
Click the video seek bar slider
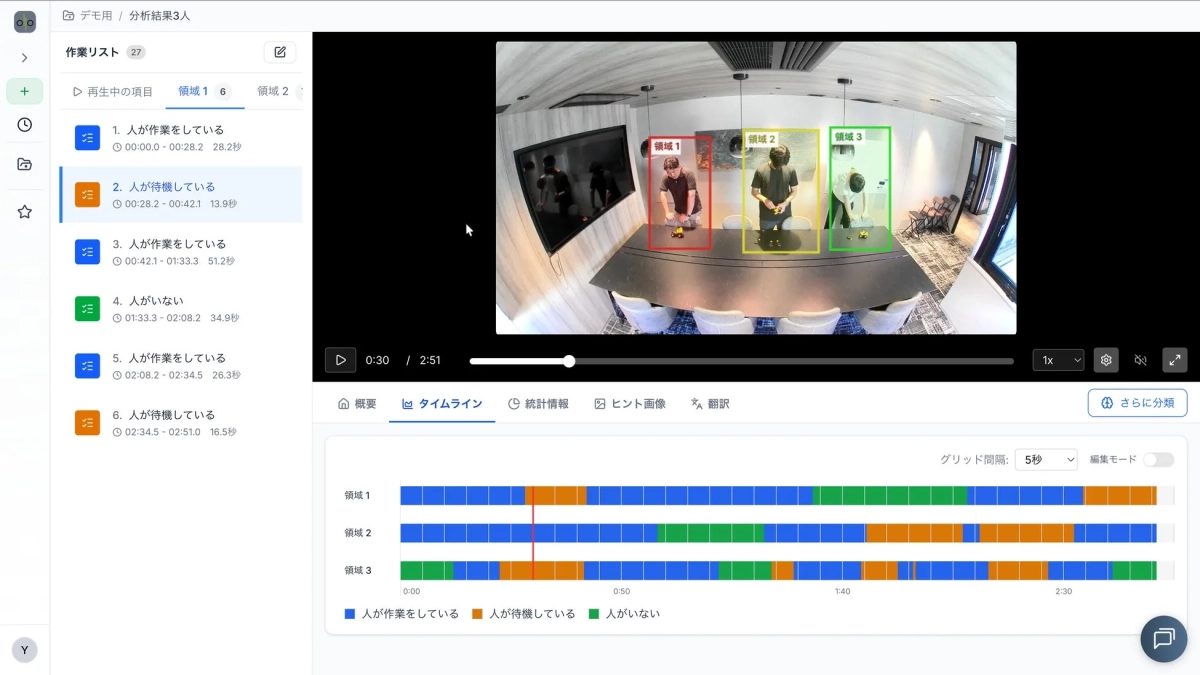pos(568,360)
